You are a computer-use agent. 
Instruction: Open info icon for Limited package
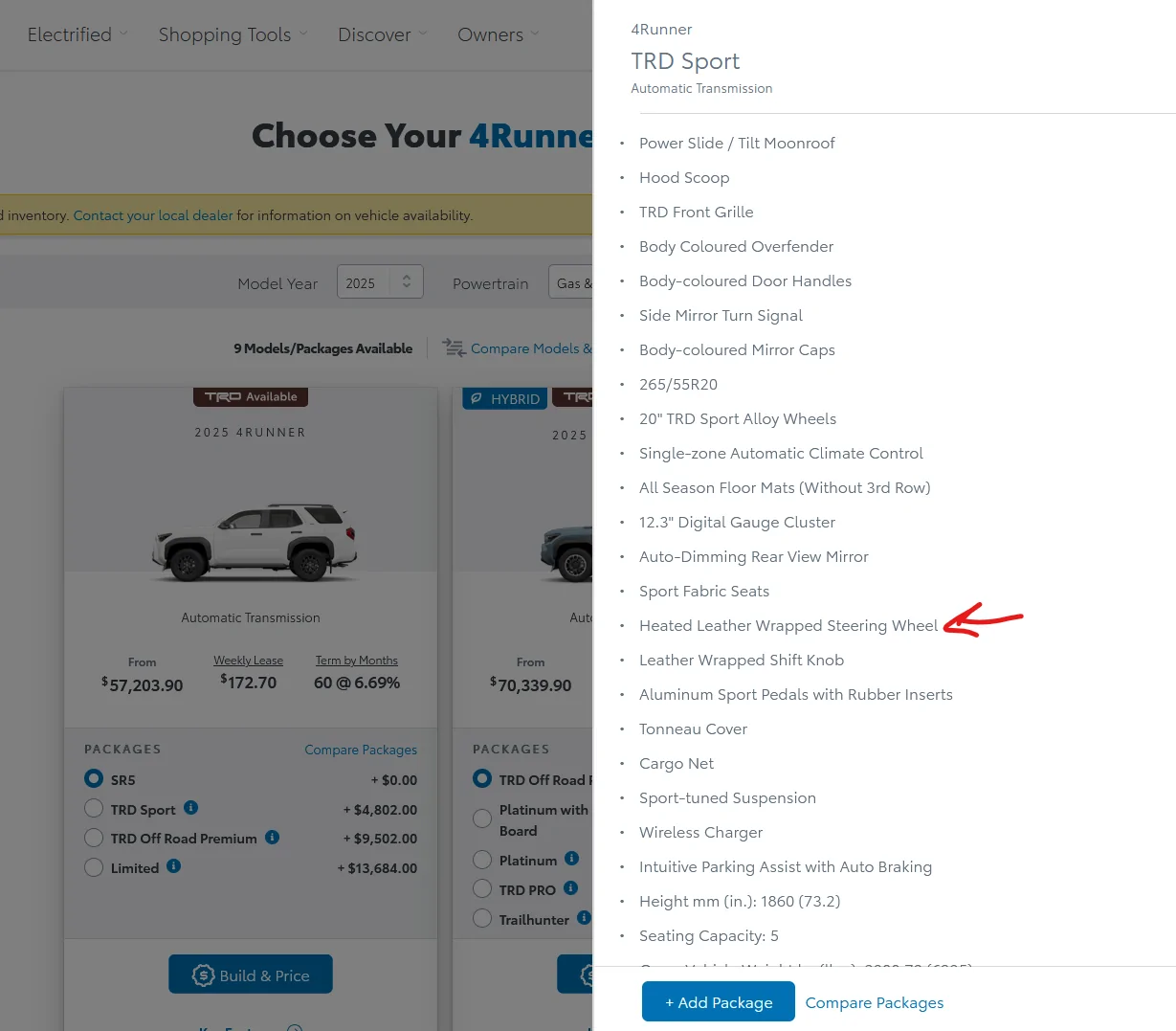(x=173, y=866)
